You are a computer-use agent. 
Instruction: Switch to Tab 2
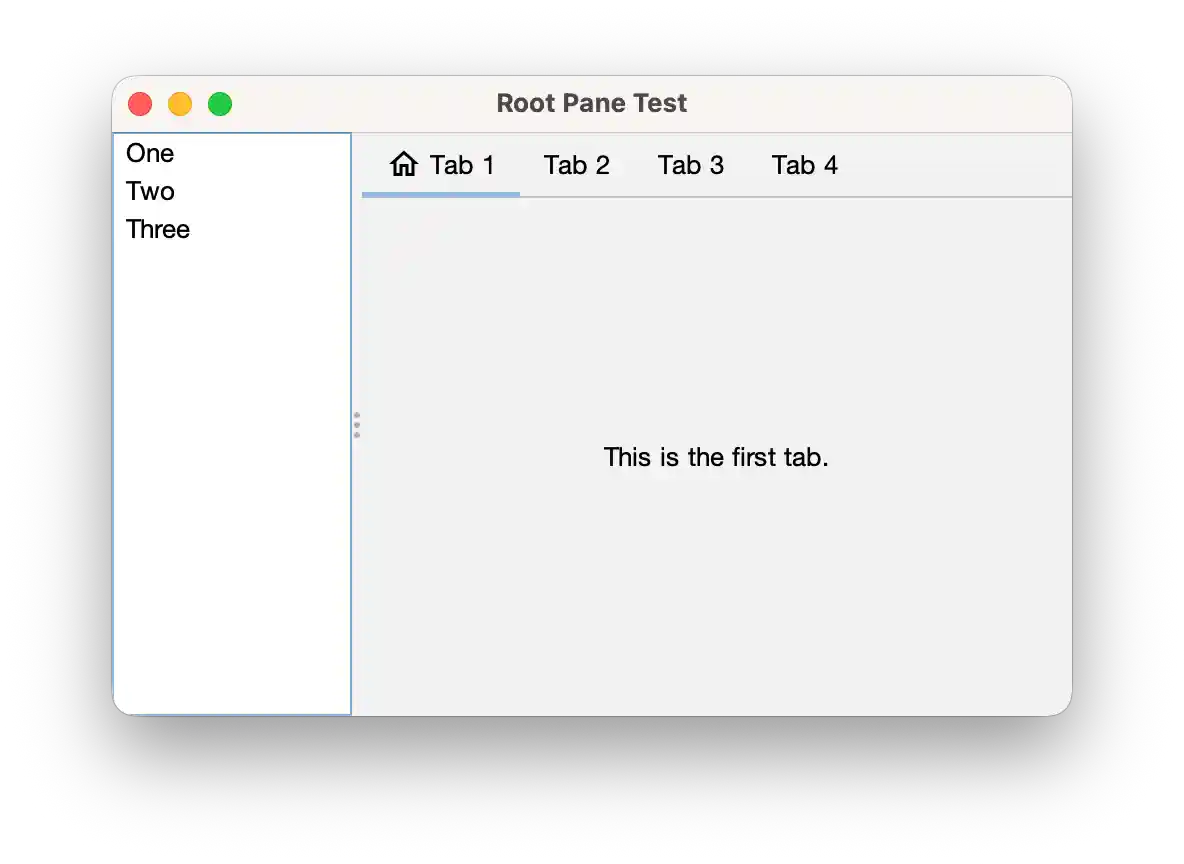[576, 165]
